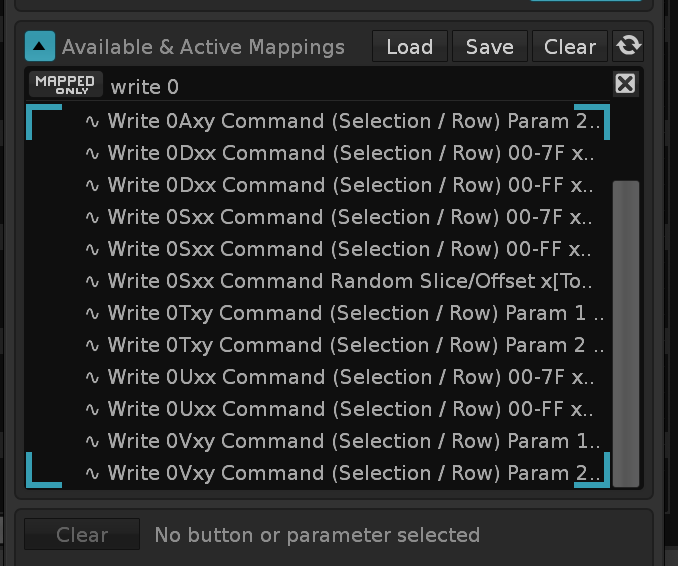Click the search field containing "write 0"
678x566 pixels.
point(350,86)
